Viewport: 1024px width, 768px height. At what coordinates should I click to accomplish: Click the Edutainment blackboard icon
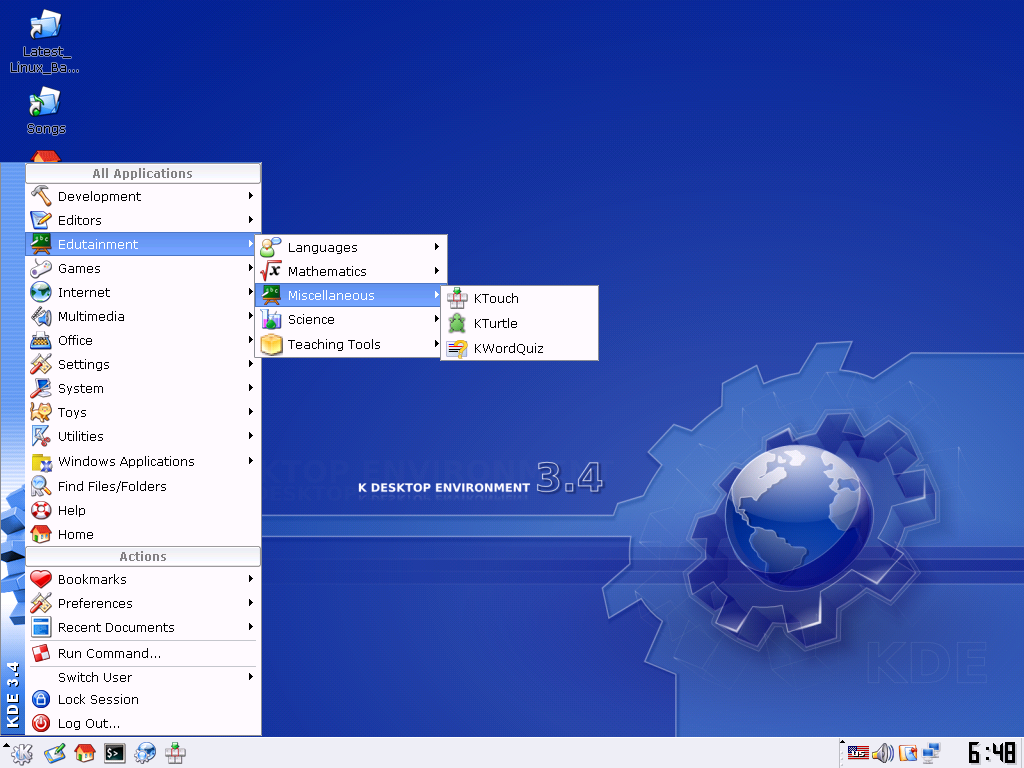click(41, 244)
